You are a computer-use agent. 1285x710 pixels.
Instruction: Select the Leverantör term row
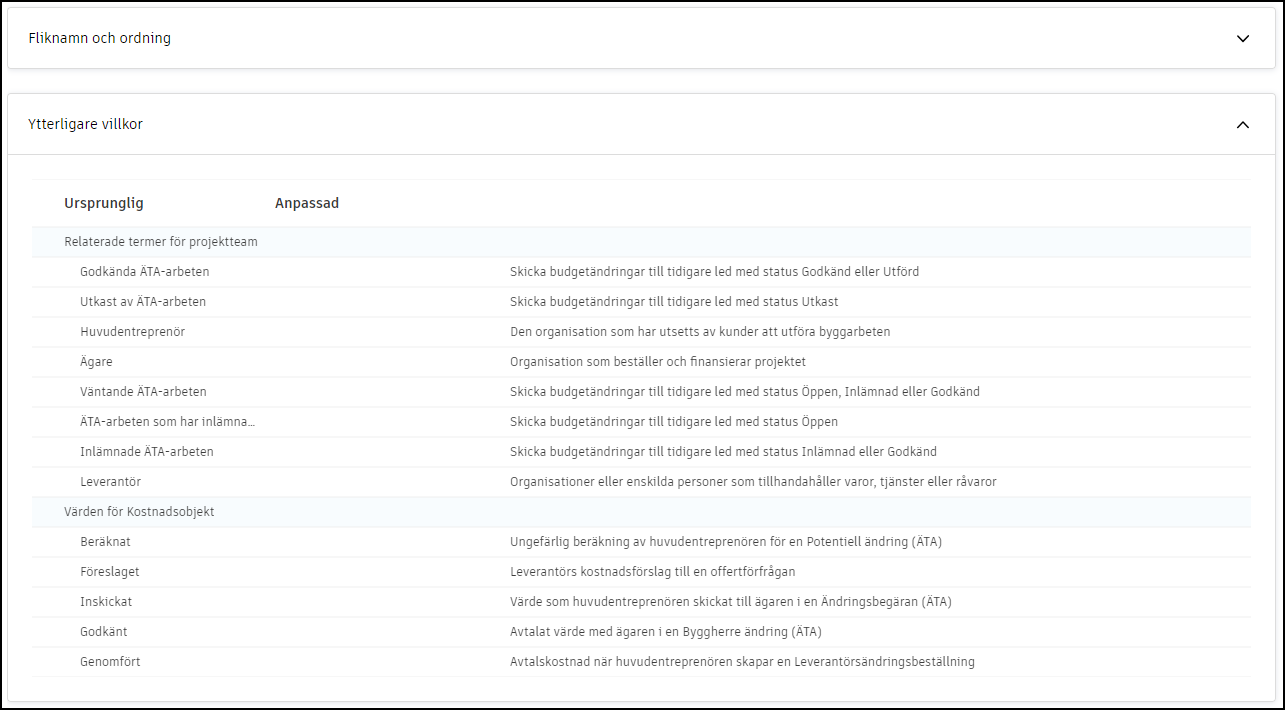click(111, 482)
